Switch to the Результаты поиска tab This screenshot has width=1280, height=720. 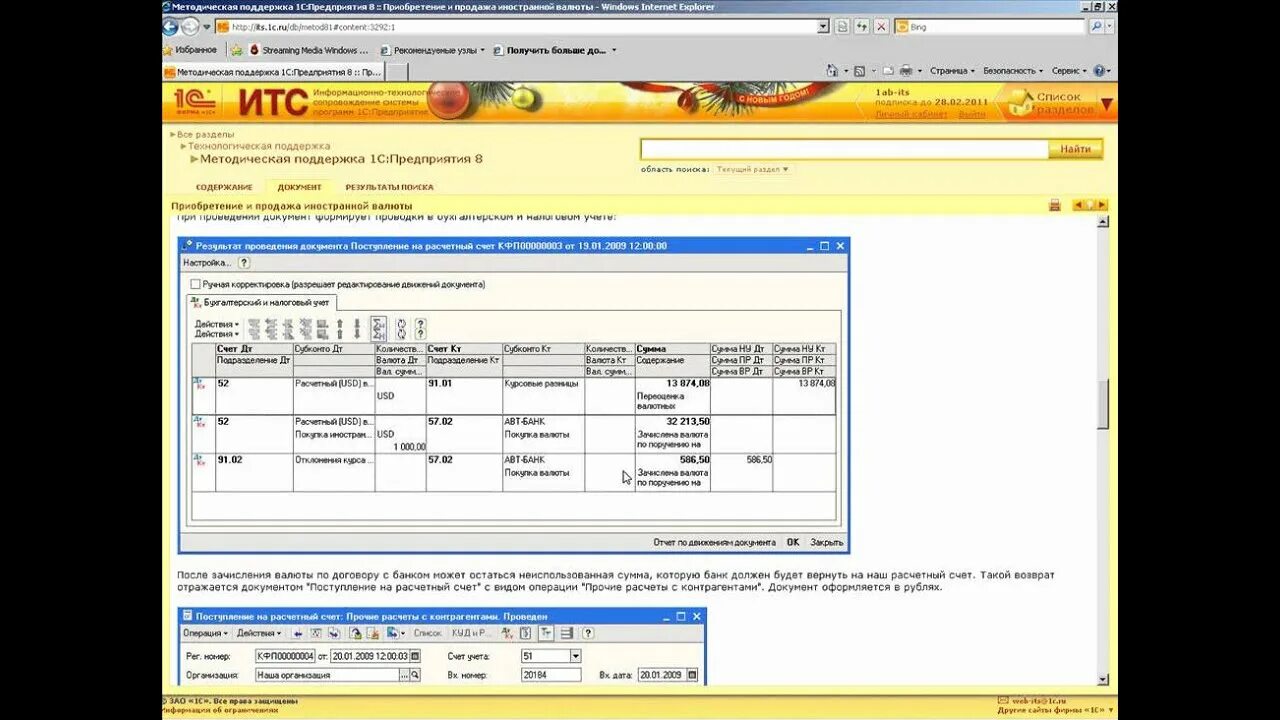tap(389, 187)
